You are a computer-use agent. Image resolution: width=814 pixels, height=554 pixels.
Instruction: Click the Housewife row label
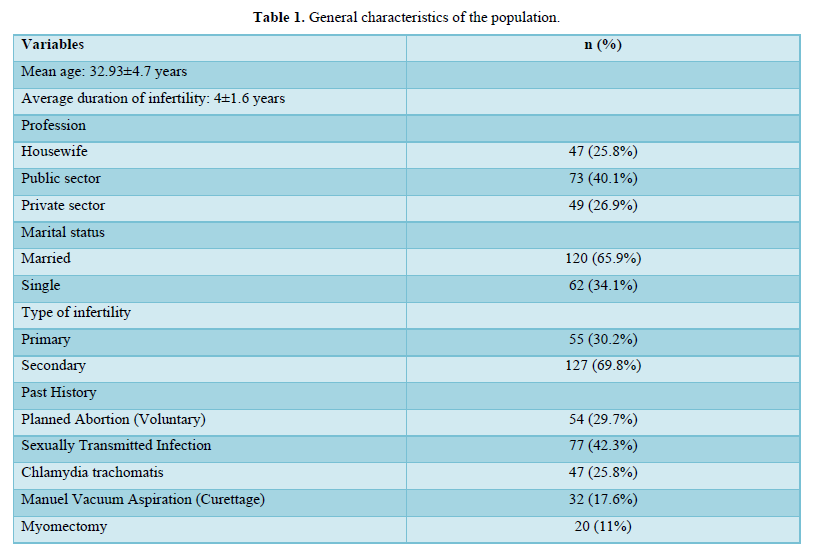54,152
